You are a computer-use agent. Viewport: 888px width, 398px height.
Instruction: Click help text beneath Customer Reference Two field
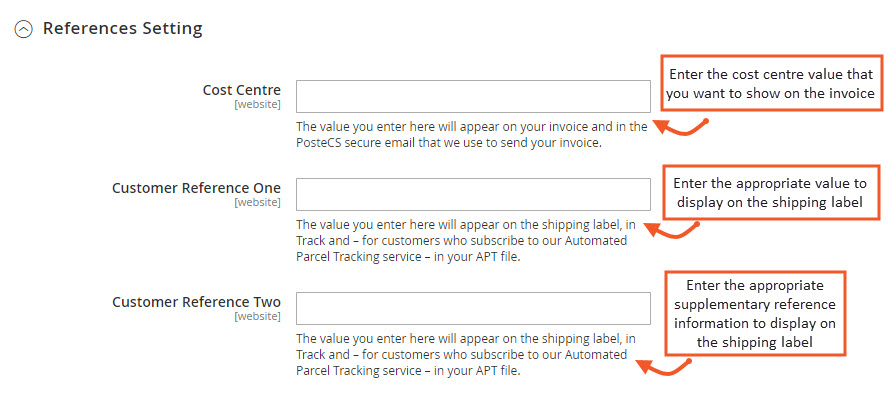(x=466, y=354)
